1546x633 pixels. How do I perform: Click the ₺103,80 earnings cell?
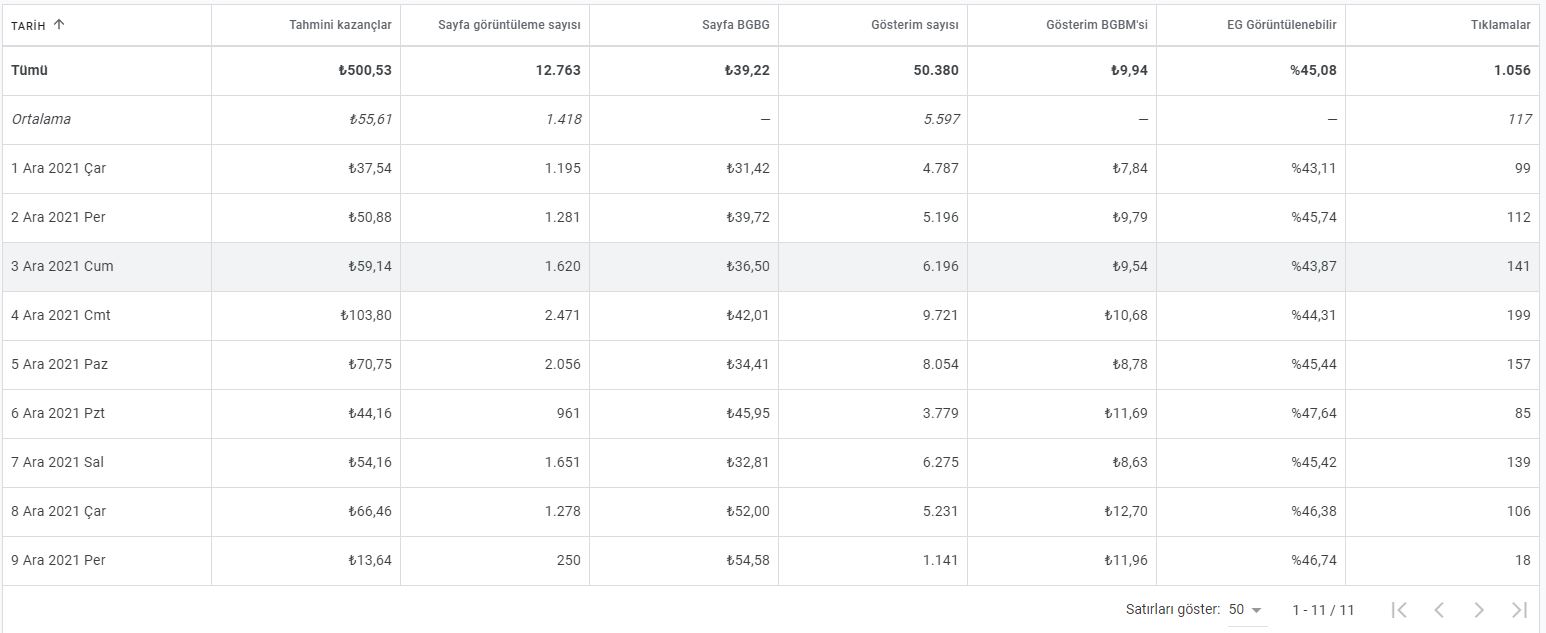pyautogui.click(x=366, y=315)
